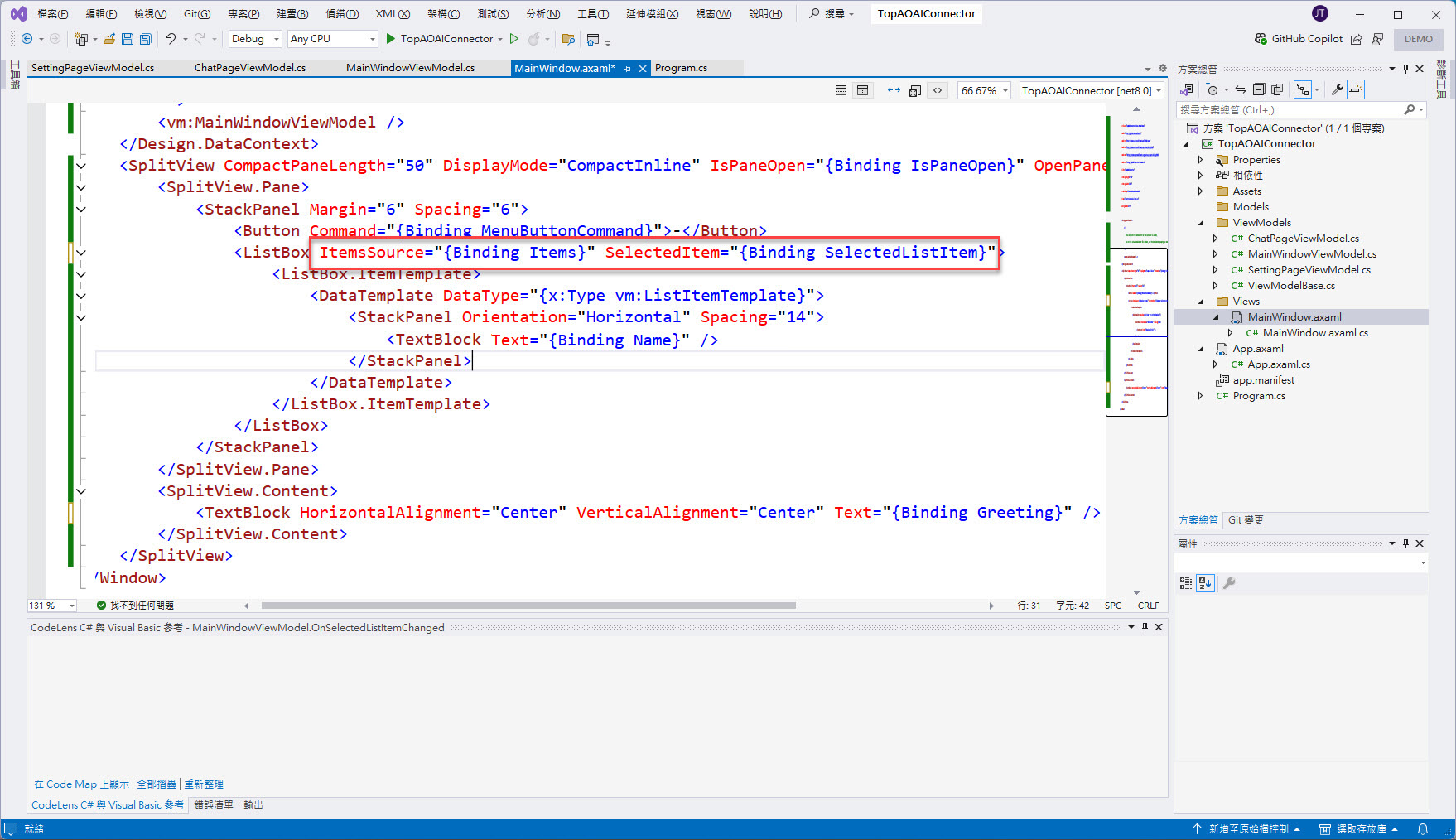Click the swap panes arrows icon in editor
Image resolution: width=1456 pixels, height=840 pixels.
(x=894, y=90)
